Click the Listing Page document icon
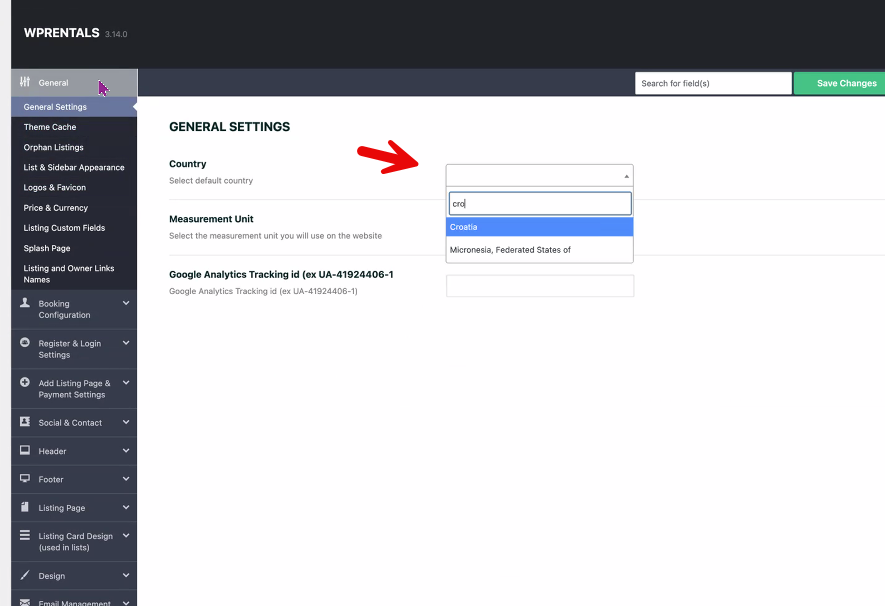 (25, 507)
